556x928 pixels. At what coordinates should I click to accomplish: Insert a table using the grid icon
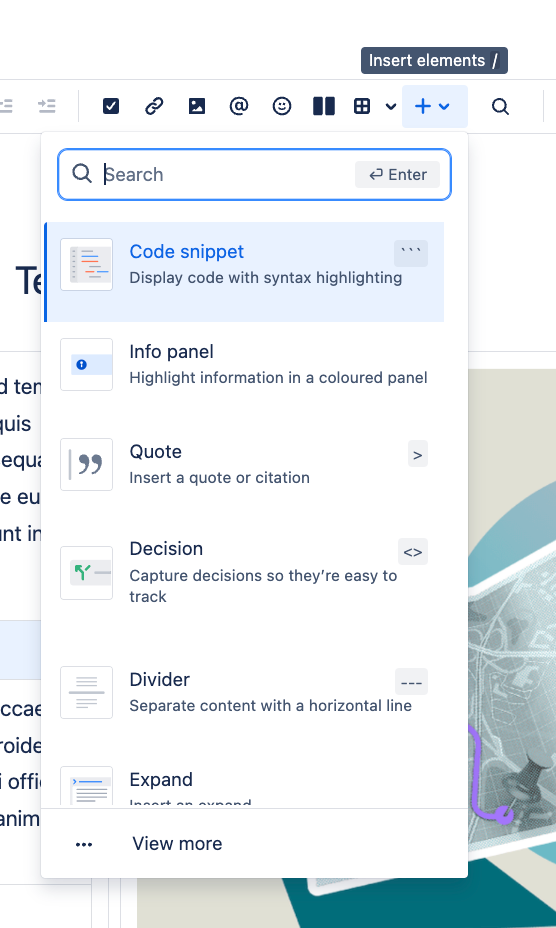(362, 106)
